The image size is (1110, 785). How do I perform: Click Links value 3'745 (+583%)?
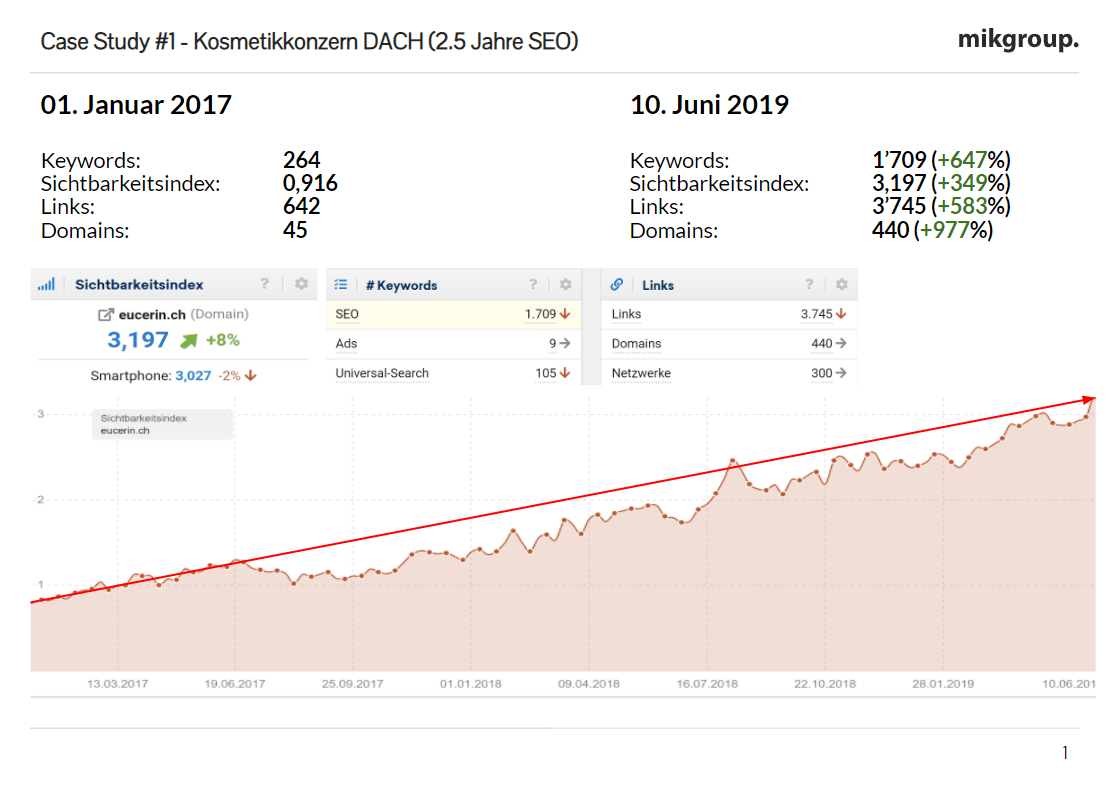tap(941, 207)
